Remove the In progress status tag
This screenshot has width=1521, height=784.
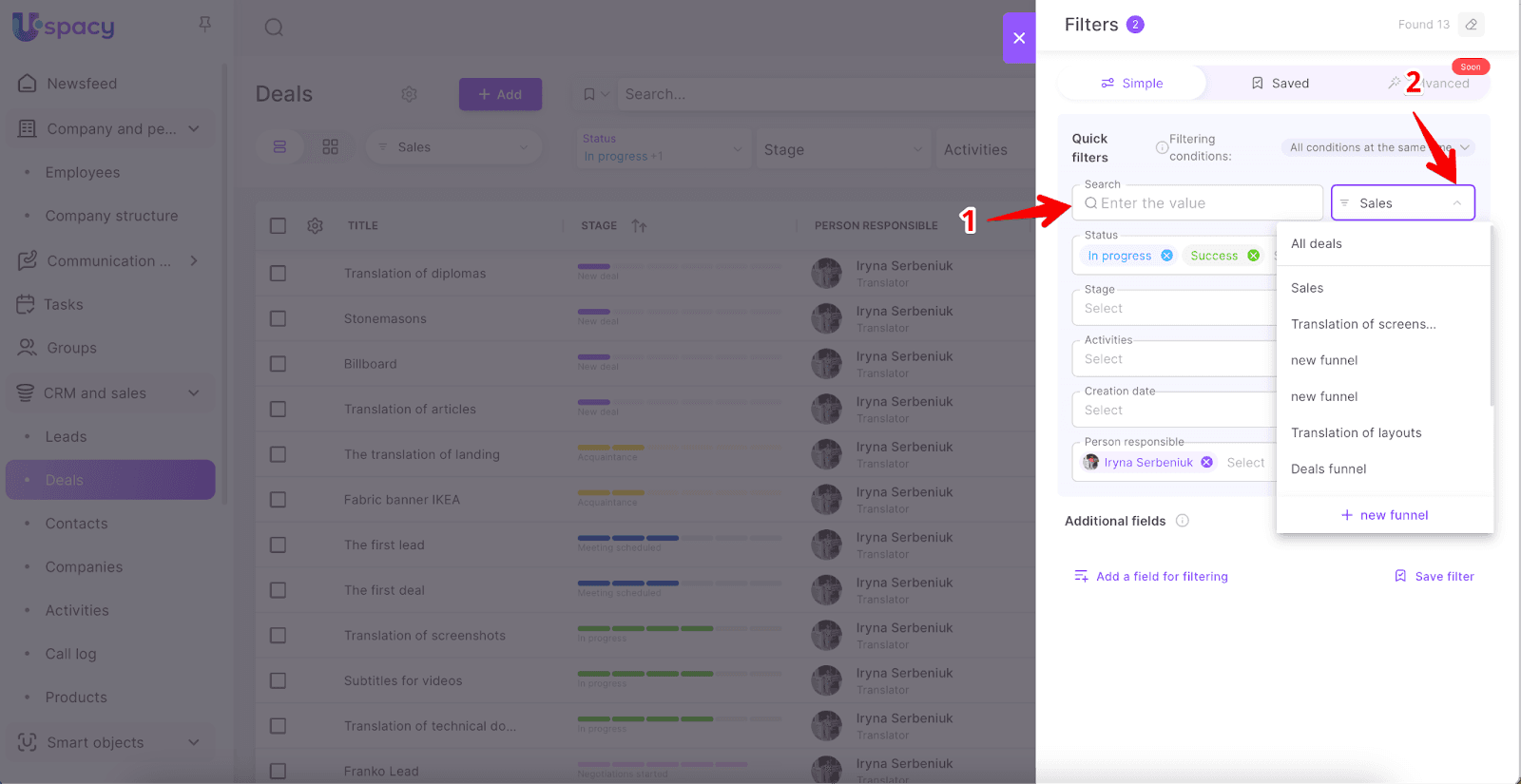click(1166, 256)
